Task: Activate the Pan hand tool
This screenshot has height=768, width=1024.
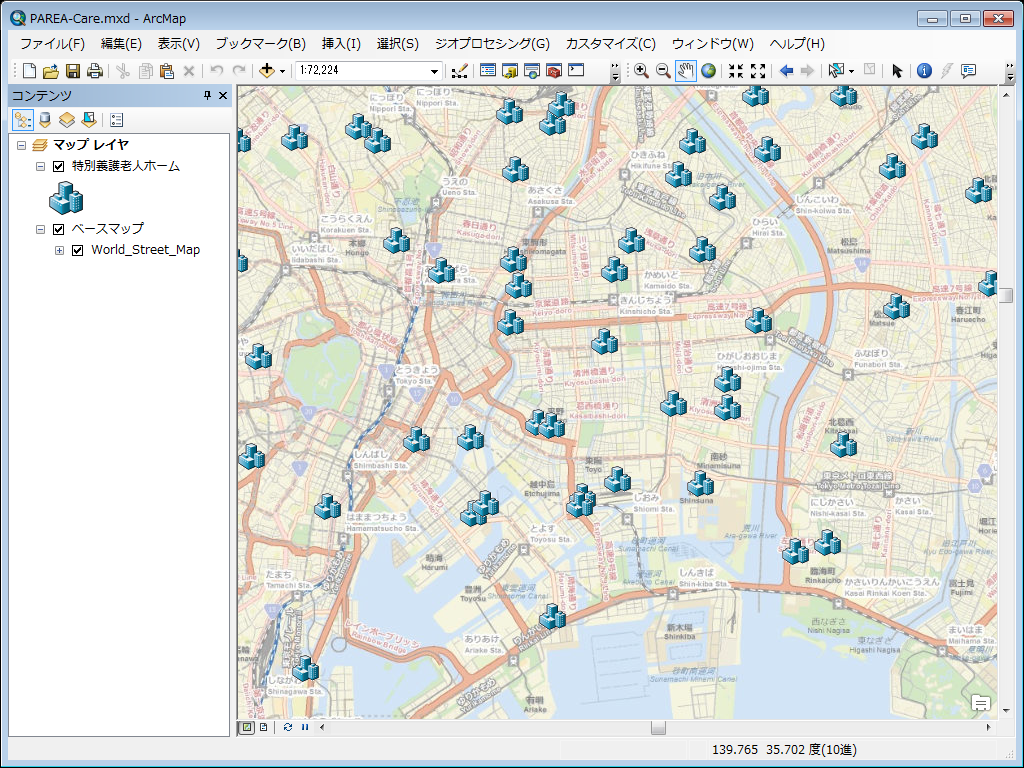Action: 685,71
